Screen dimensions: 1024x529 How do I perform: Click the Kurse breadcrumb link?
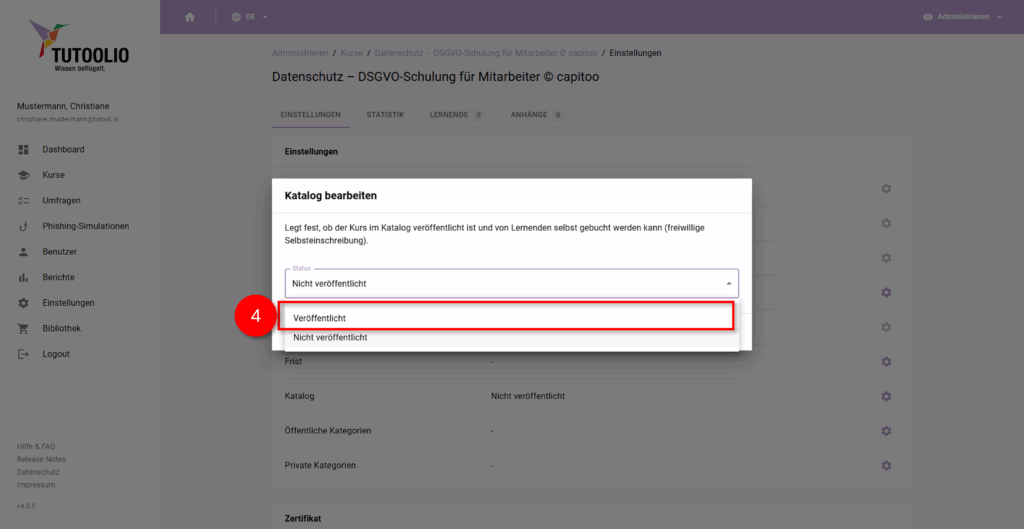pos(351,52)
